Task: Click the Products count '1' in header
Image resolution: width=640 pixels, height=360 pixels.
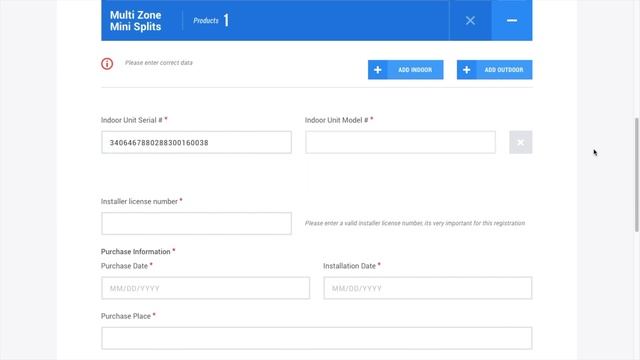Action: click(226, 20)
